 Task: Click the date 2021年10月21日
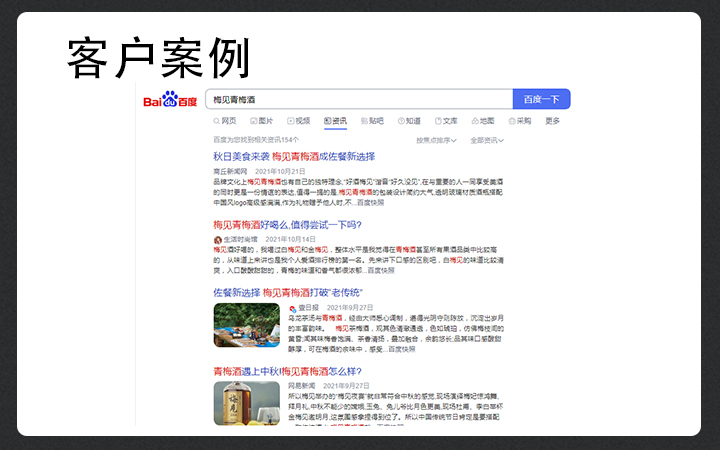tap(280, 171)
